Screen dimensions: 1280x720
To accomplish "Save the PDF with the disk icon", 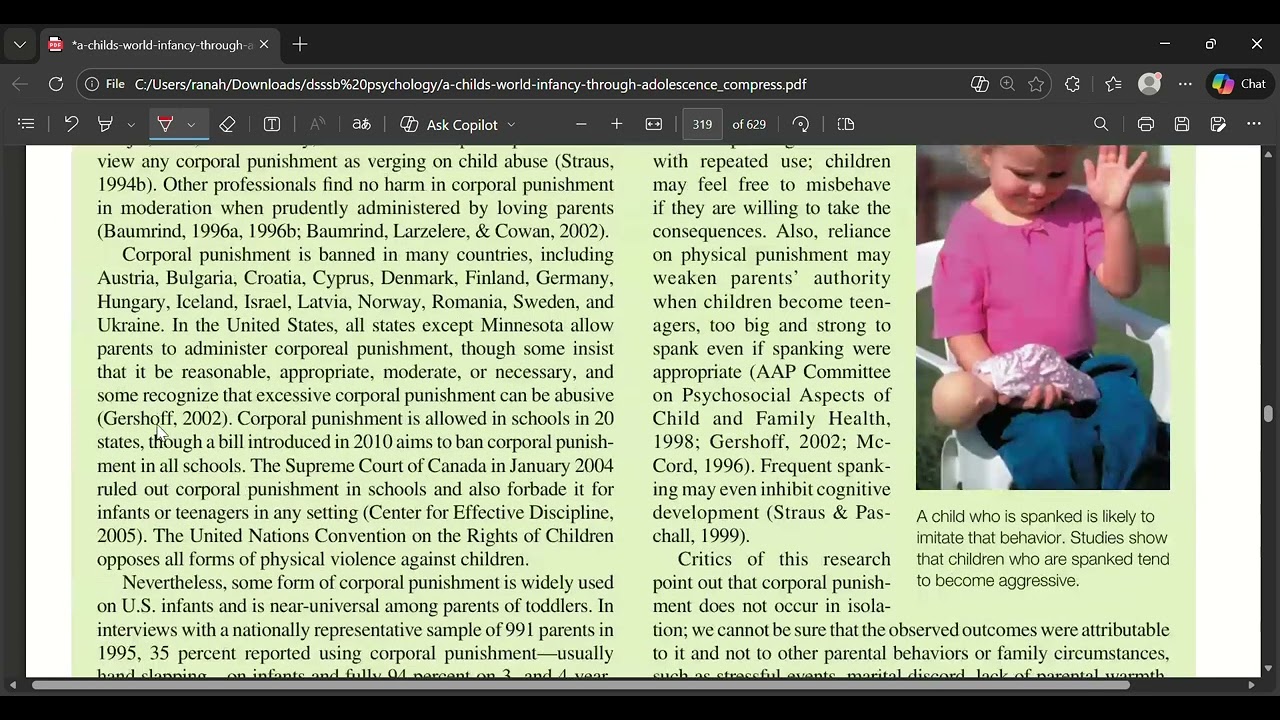I will [x=1182, y=124].
